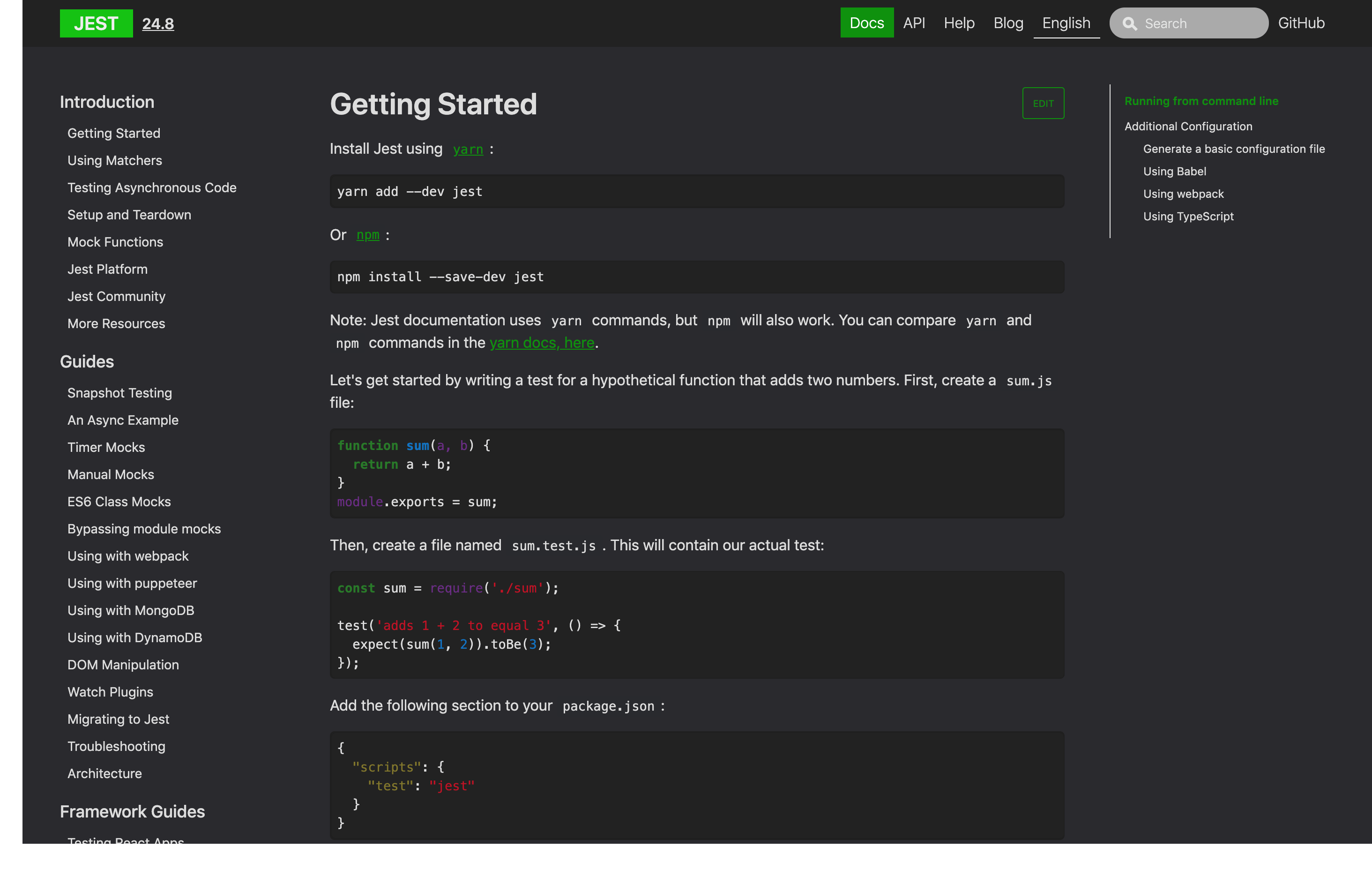1372x870 pixels.
Task: Open Jest Community sidebar page
Action: tap(116, 296)
